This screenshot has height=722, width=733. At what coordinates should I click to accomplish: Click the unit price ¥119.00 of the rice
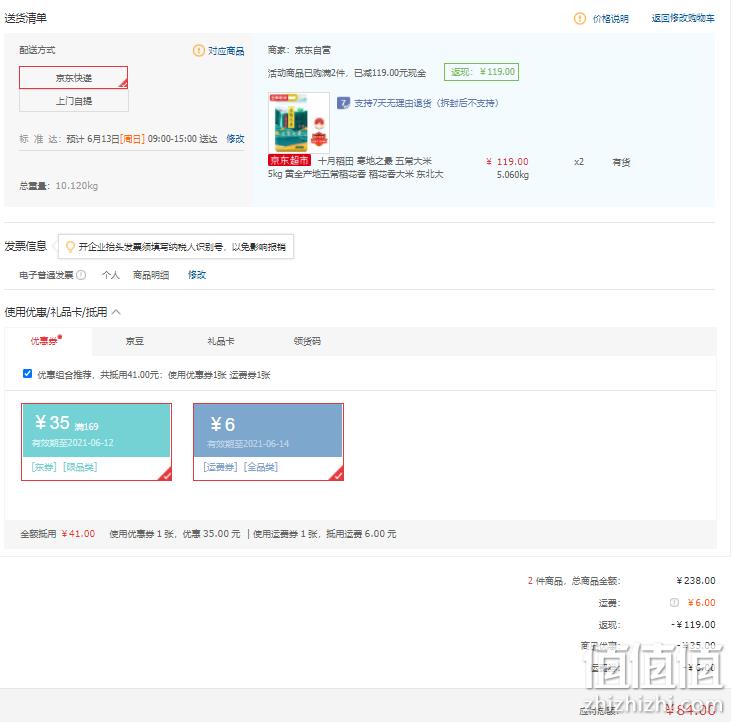click(x=507, y=161)
